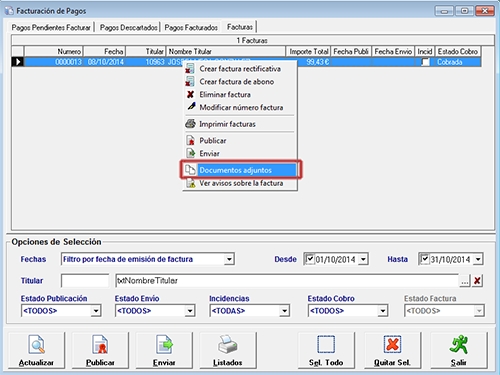Click the Estado Cobro column header
This screenshot has height=375, width=500.
tap(458, 51)
